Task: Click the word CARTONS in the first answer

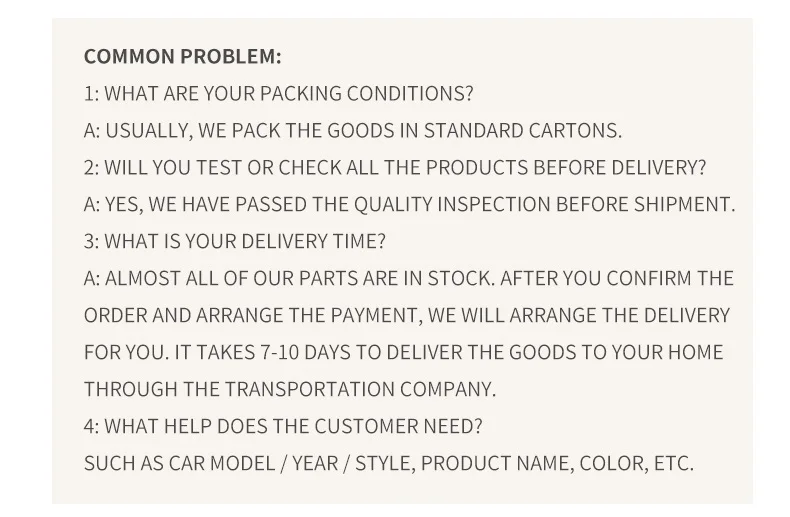Action: (575, 131)
